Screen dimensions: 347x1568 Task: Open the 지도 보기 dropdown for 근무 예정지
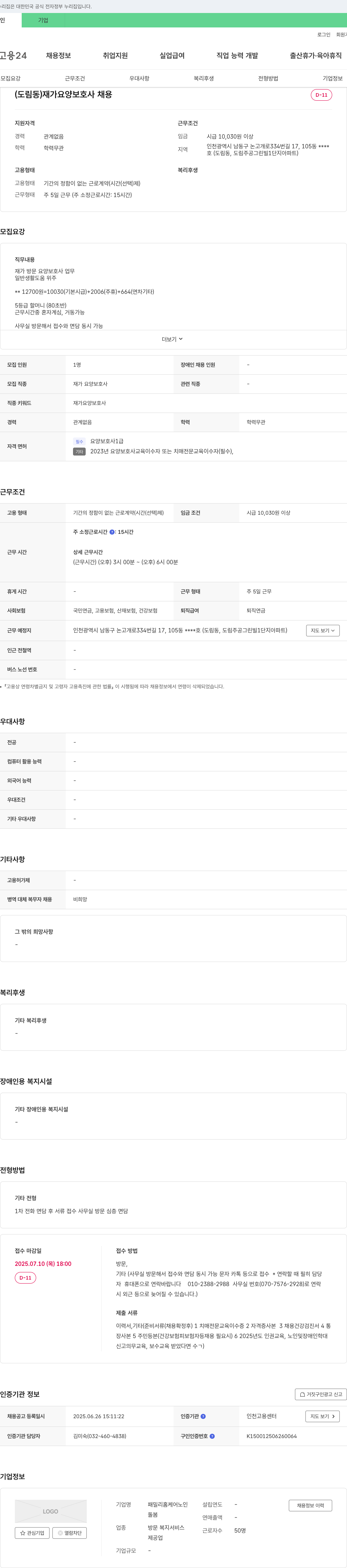tap(323, 631)
